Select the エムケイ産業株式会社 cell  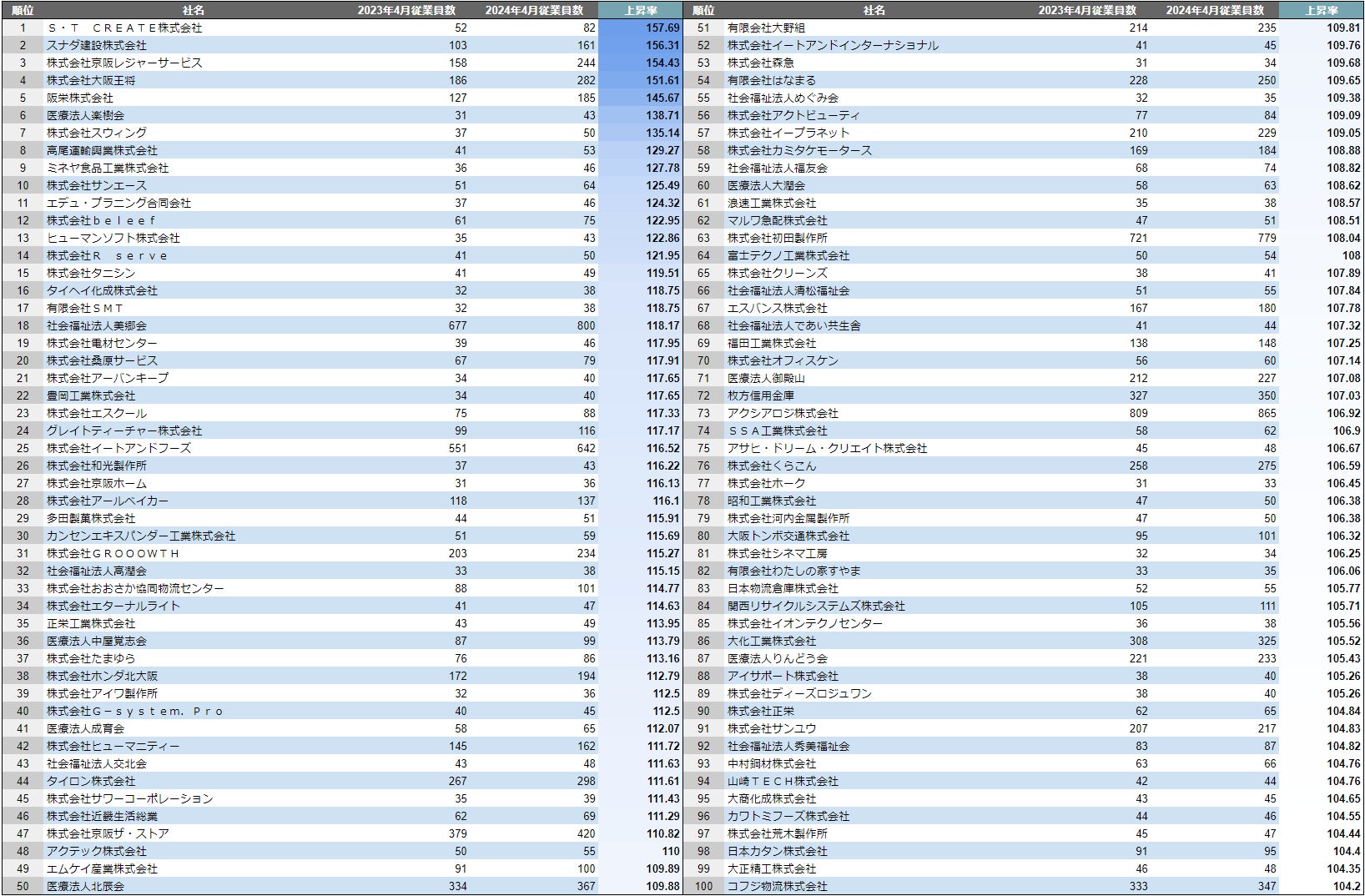tap(102, 868)
